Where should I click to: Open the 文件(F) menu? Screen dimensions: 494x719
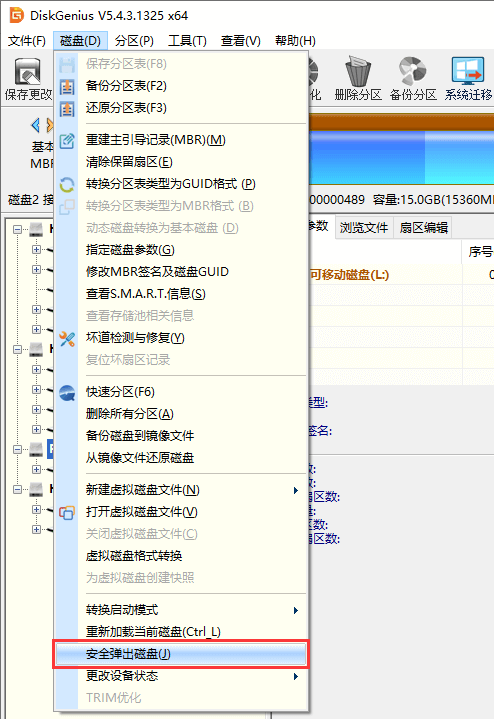click(27, 41)
